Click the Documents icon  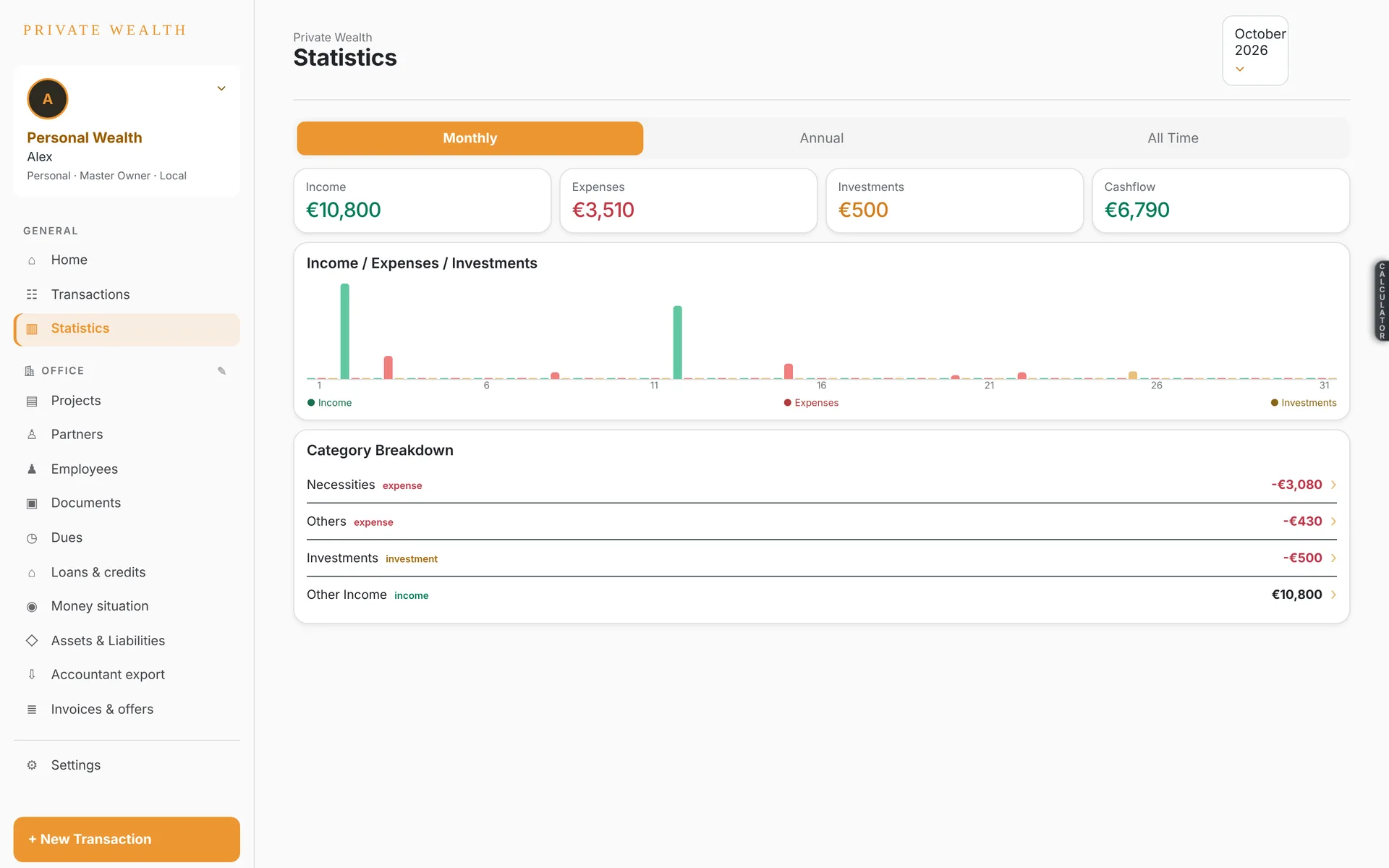click(x=32, y=503)
